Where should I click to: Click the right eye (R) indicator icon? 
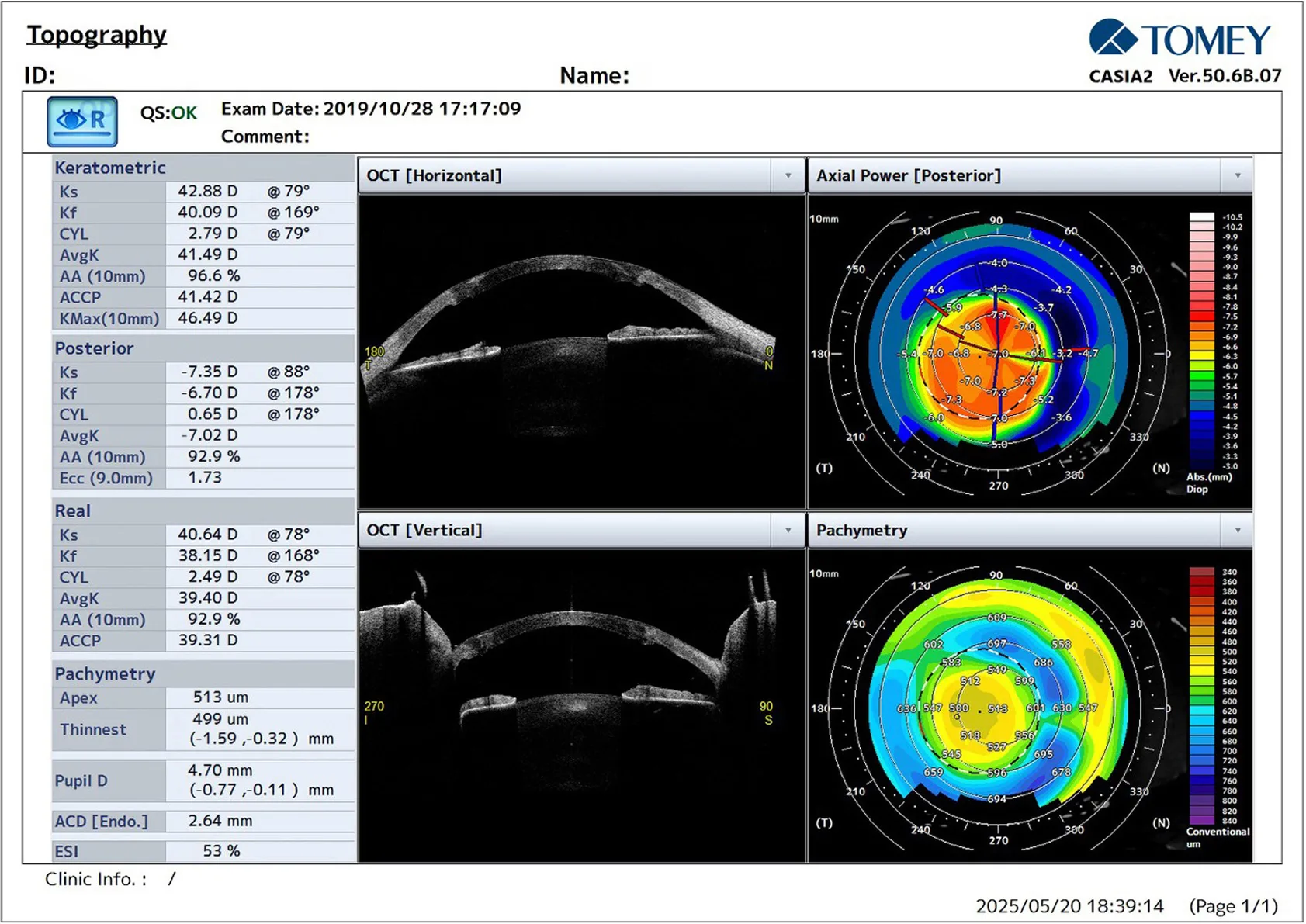82,122
